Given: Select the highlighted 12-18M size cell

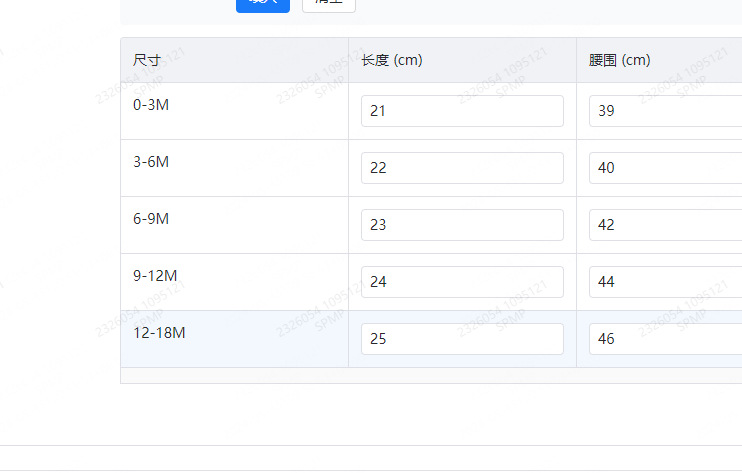Looking at the screenshot, I should [x=159, y=332].
